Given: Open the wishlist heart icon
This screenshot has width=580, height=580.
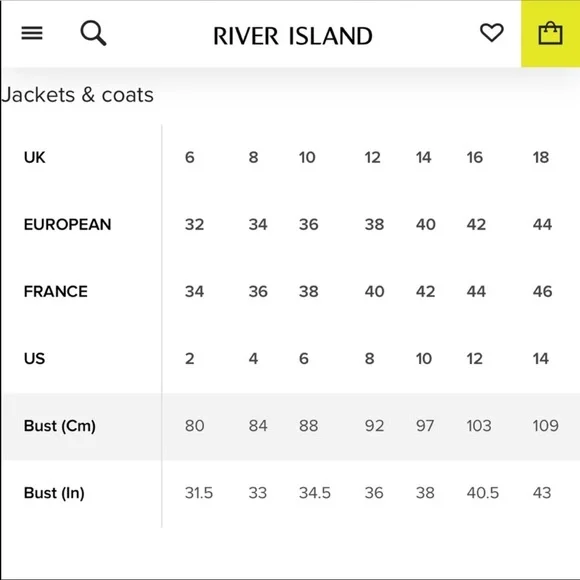Looking at the screenshot, I should (x=492, y=33).
